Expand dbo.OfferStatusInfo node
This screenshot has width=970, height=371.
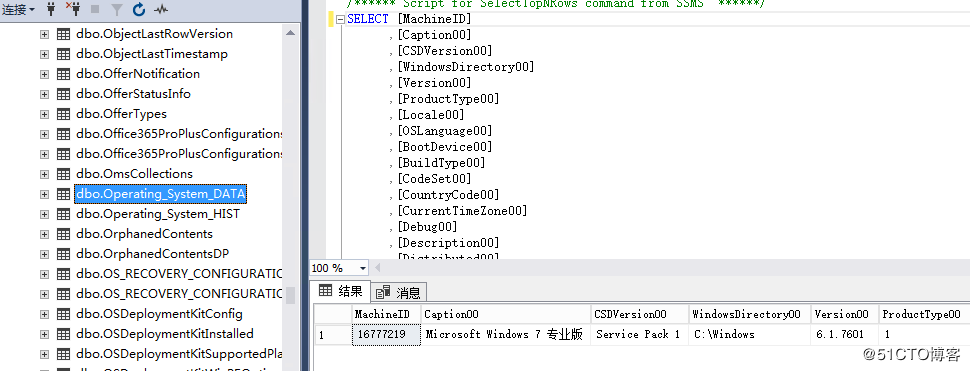tap(44, 94)
